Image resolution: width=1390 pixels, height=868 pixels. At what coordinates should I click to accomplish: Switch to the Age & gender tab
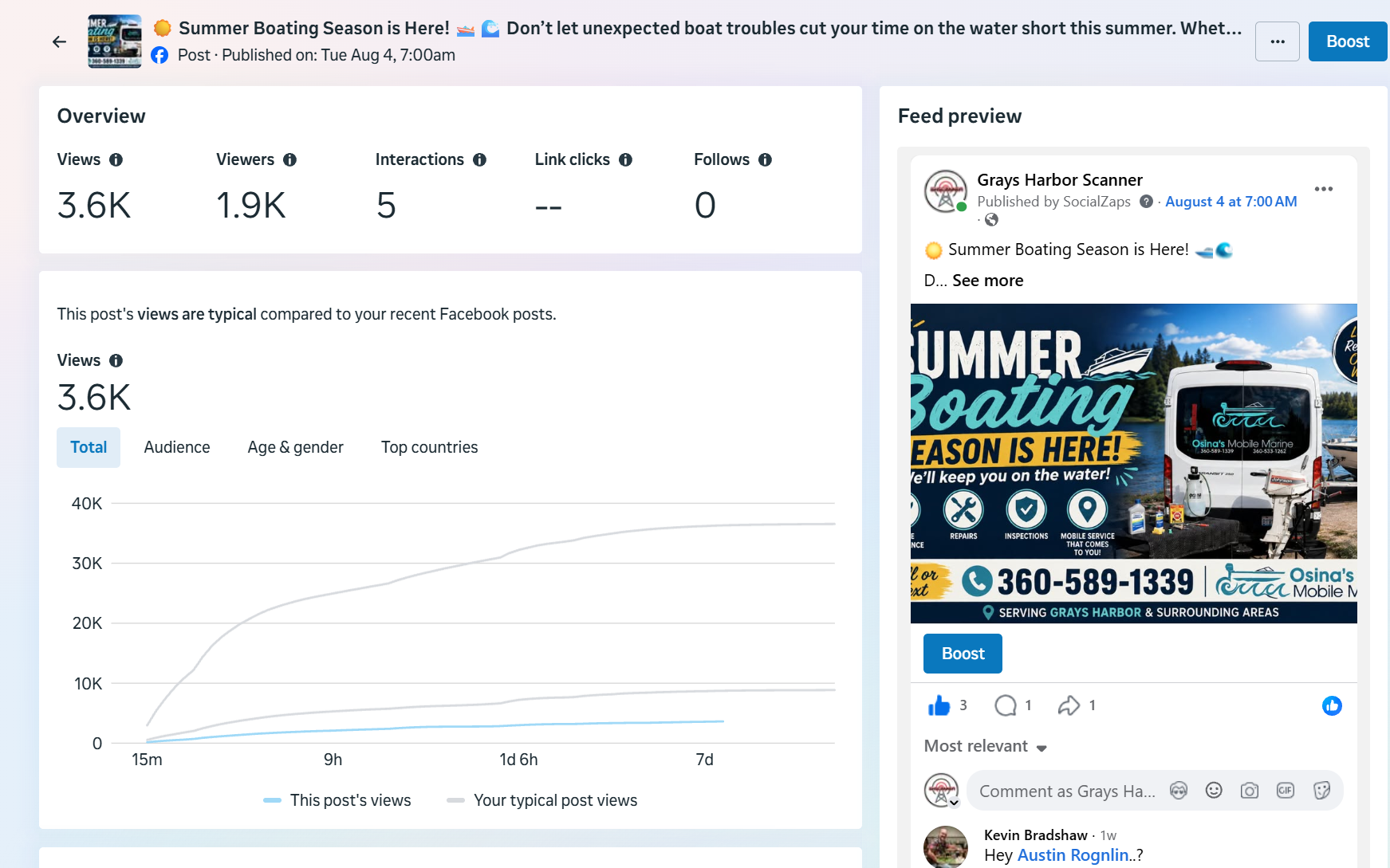point(296,447)
